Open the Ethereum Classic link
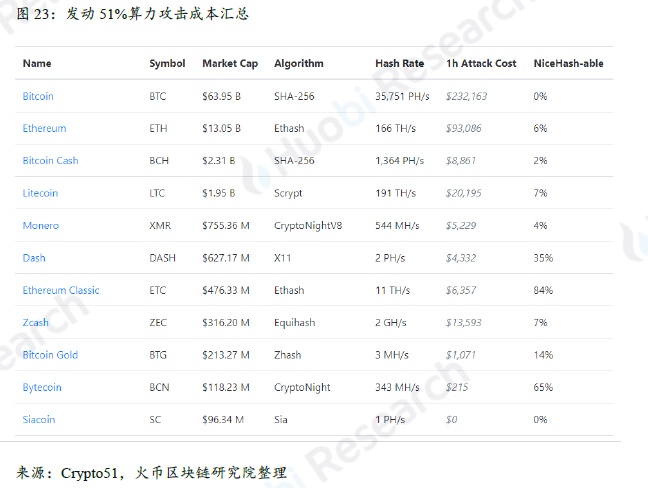 [x=61, y=290]
